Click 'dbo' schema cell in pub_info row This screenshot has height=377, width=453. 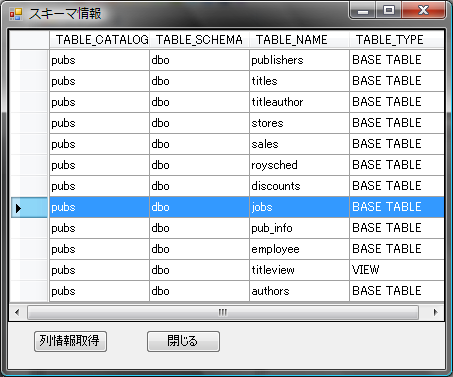coord(199,228)
